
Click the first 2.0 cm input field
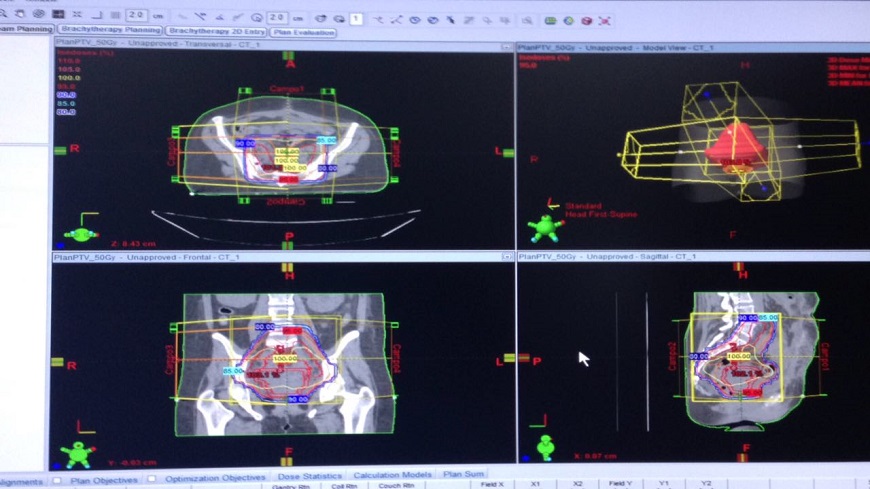(x=136, y=15)
